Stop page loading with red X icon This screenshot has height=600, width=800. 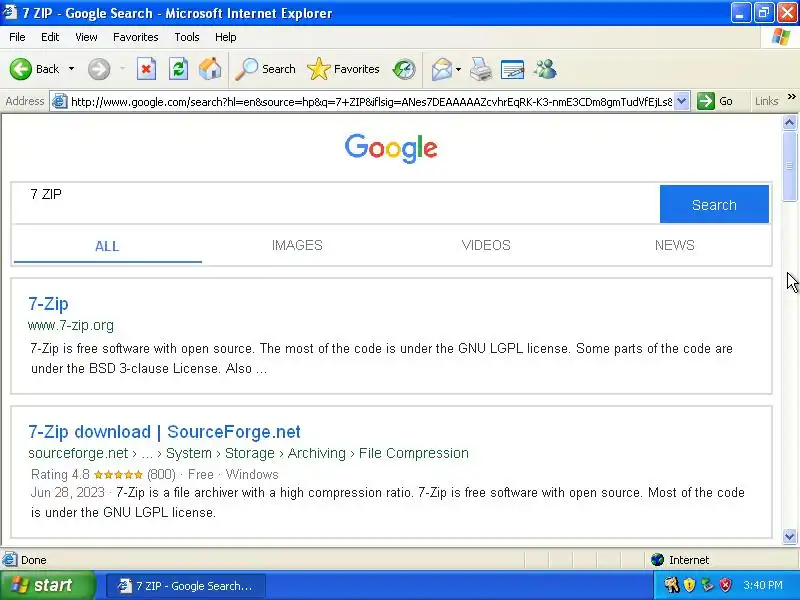(x=146, y=69)
